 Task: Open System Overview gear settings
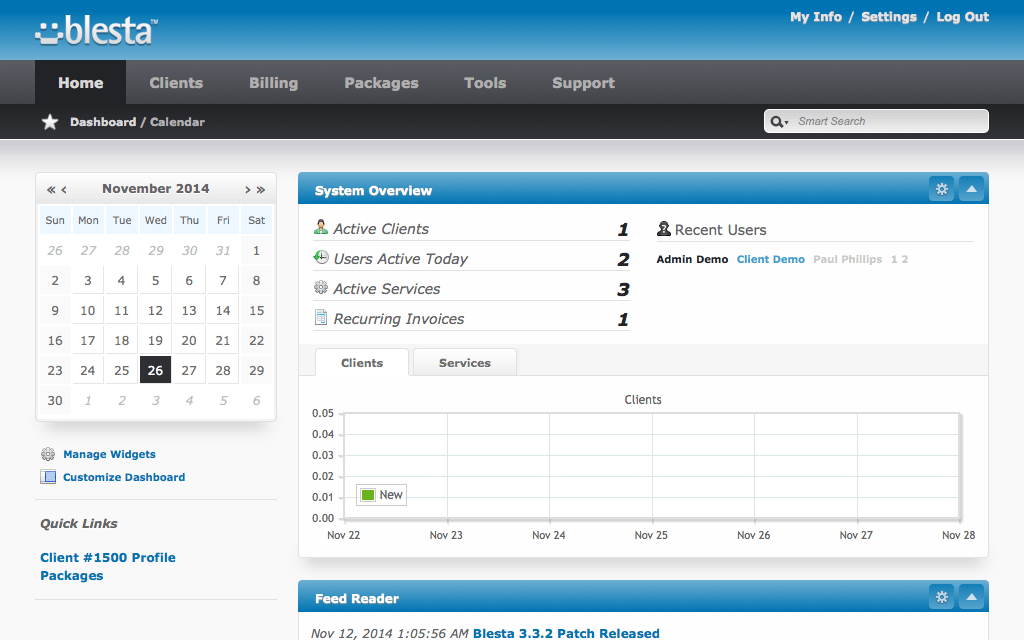941,189
